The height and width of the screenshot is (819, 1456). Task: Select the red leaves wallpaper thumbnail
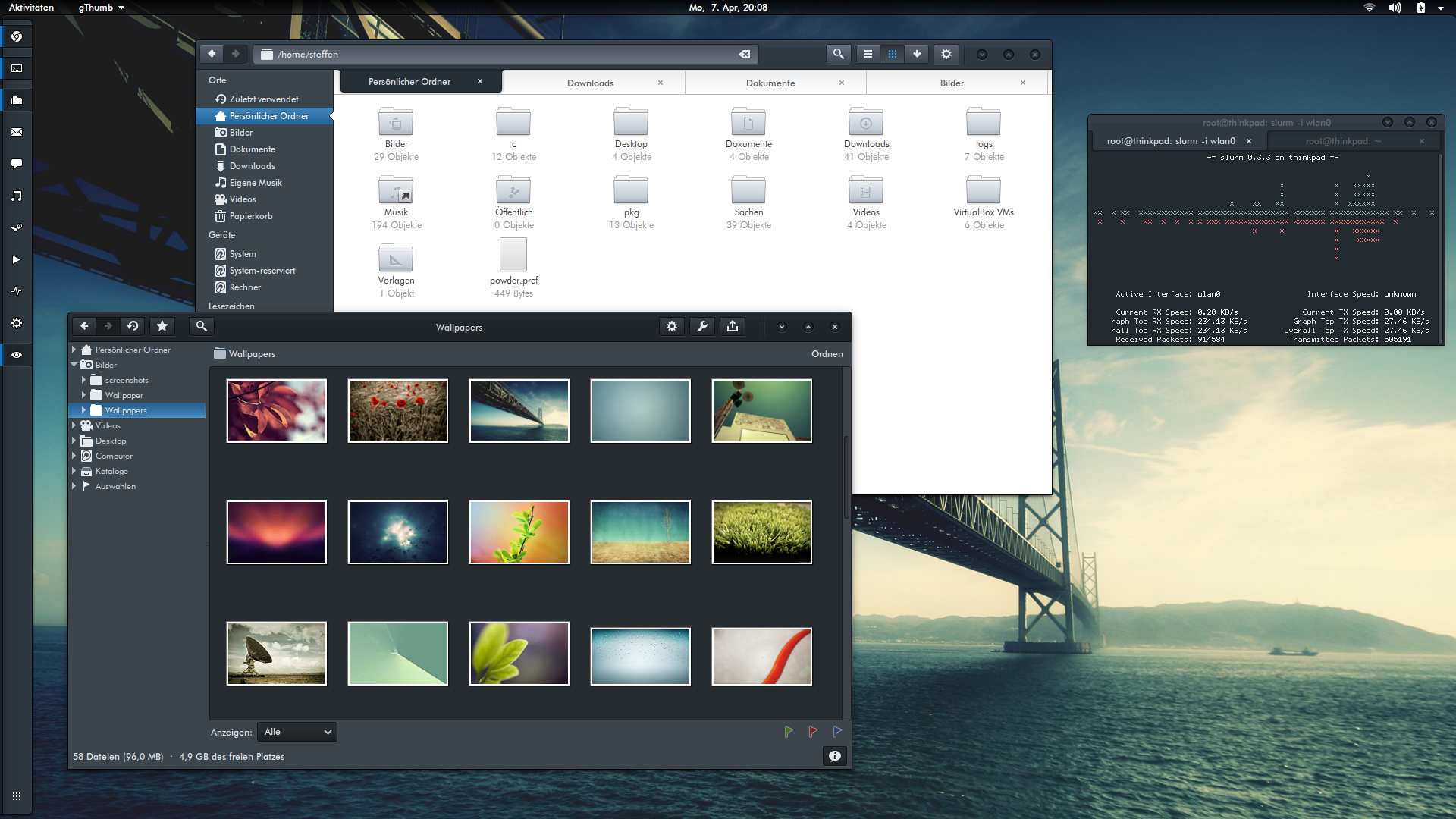(277, 411)
